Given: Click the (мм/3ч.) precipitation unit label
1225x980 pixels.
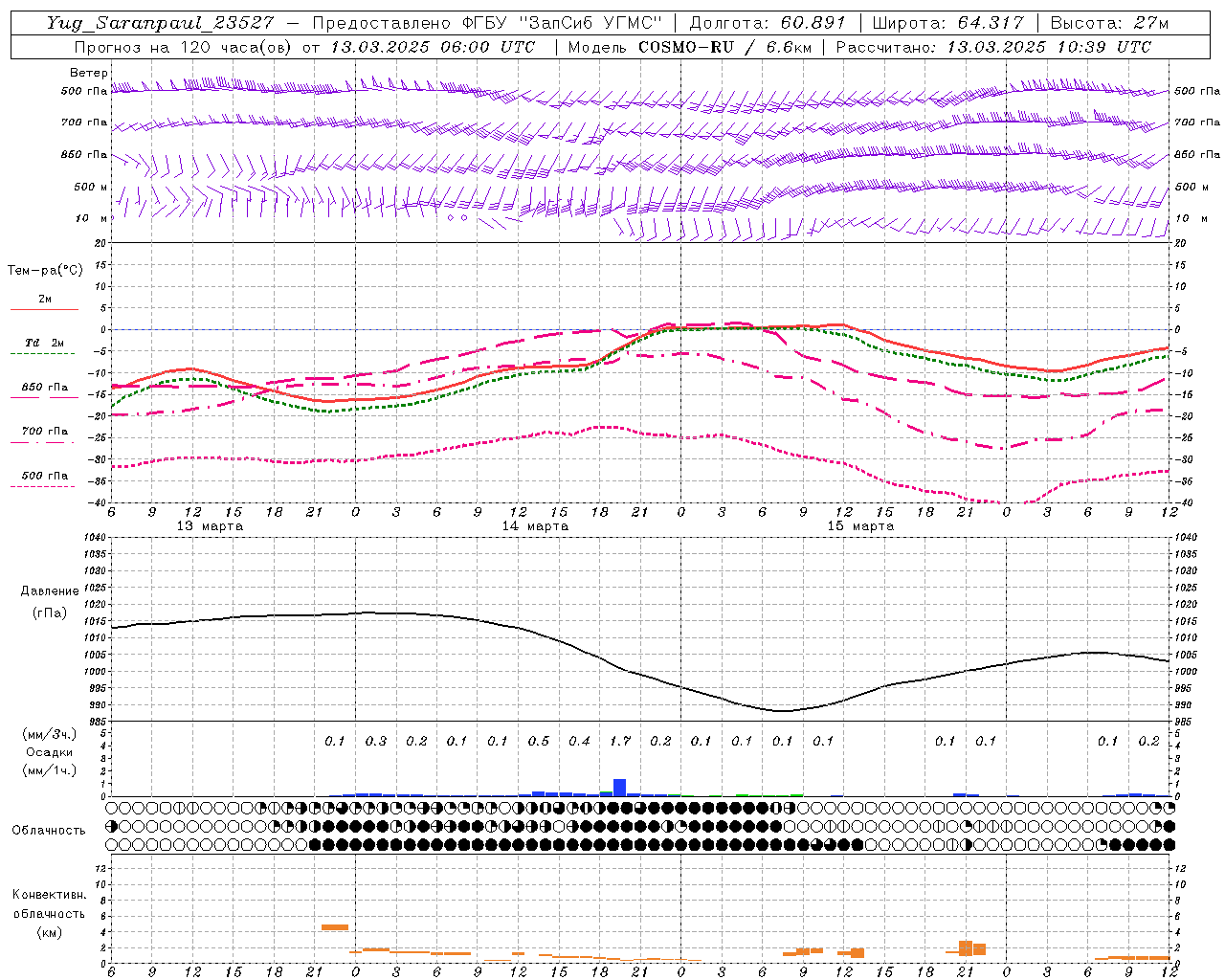Looking at the screenshot, I should tap(50, 734).
